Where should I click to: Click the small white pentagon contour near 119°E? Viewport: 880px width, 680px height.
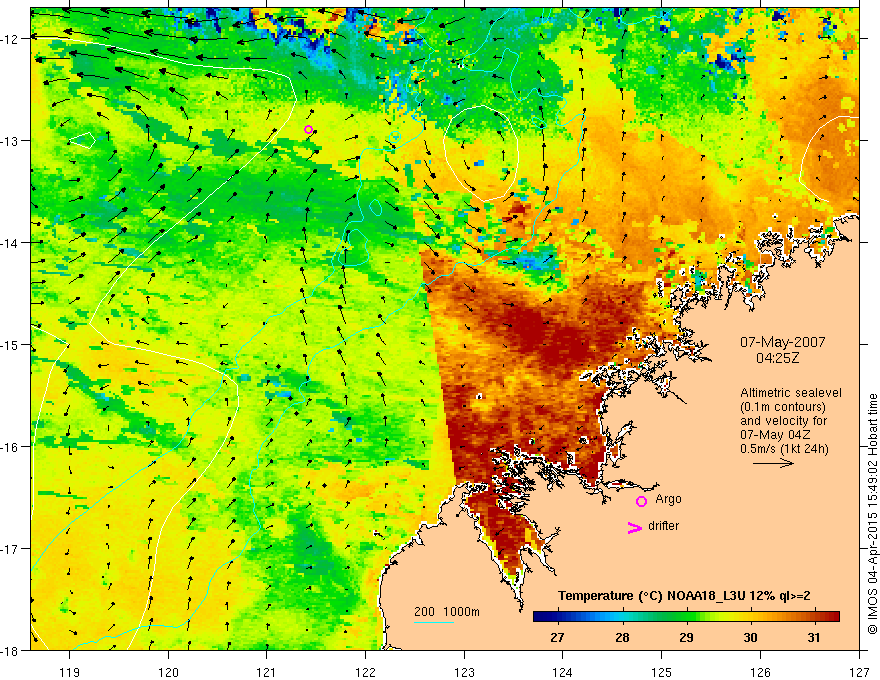82,140
